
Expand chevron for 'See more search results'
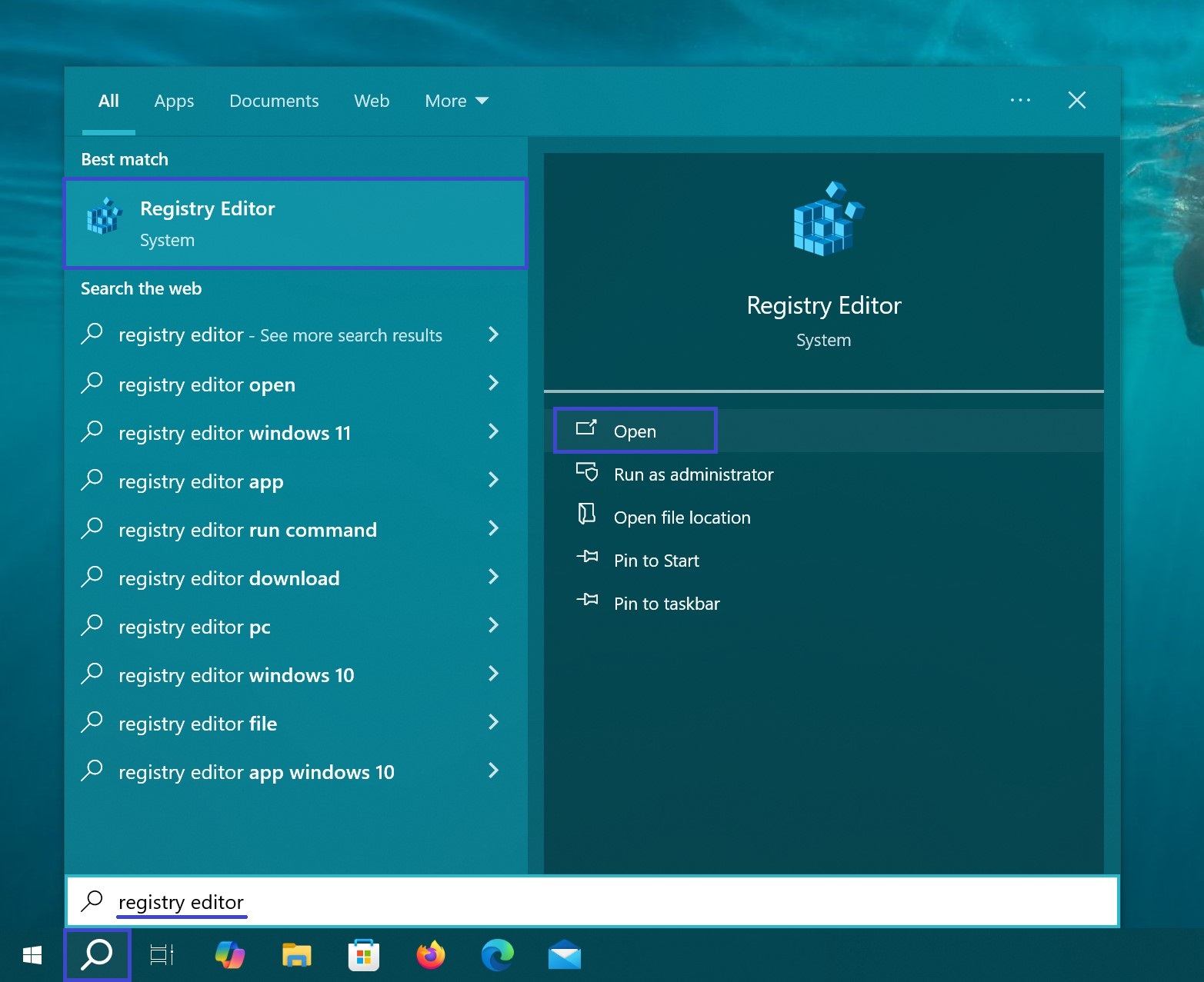tap(494, 335)
